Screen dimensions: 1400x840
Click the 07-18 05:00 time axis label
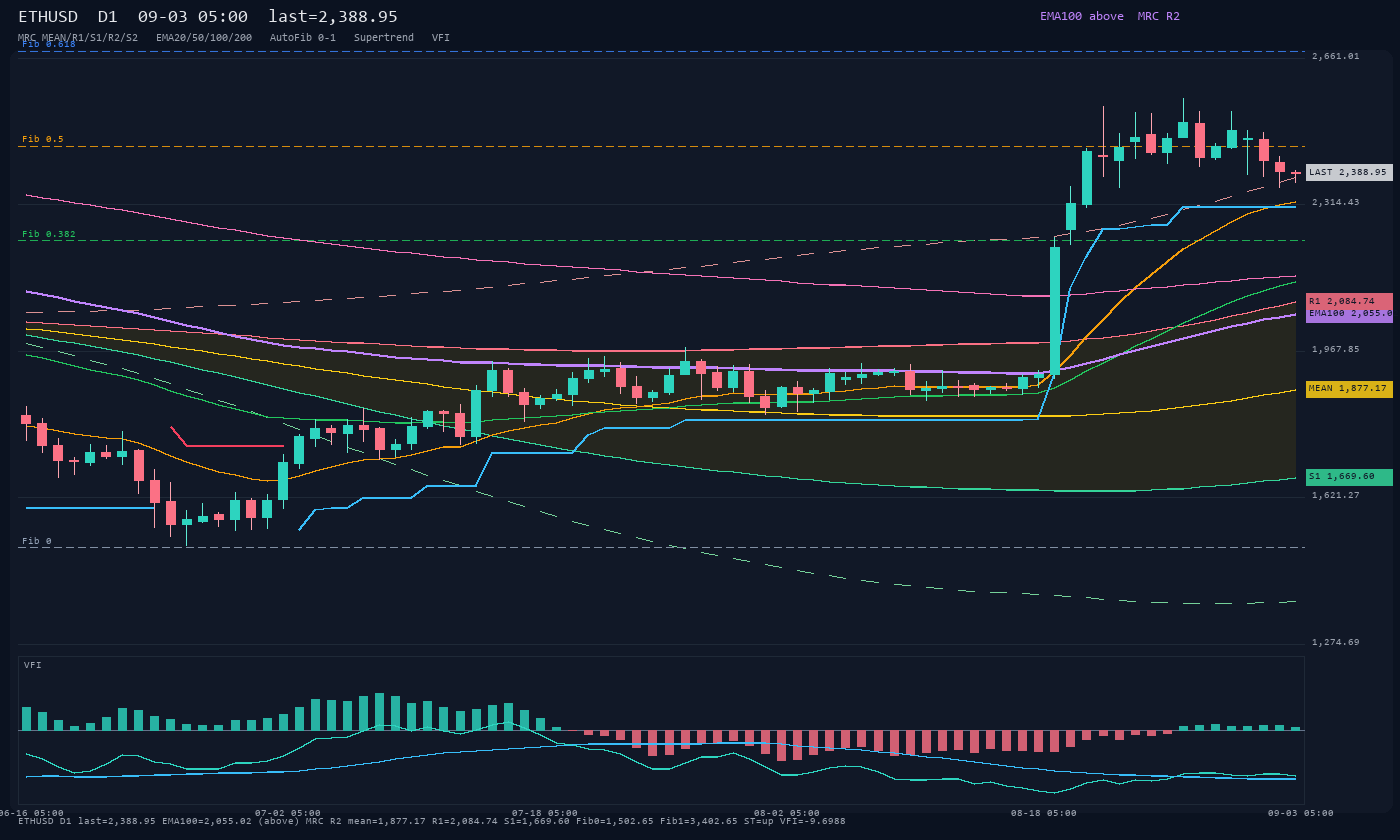(x=545, y=813)
